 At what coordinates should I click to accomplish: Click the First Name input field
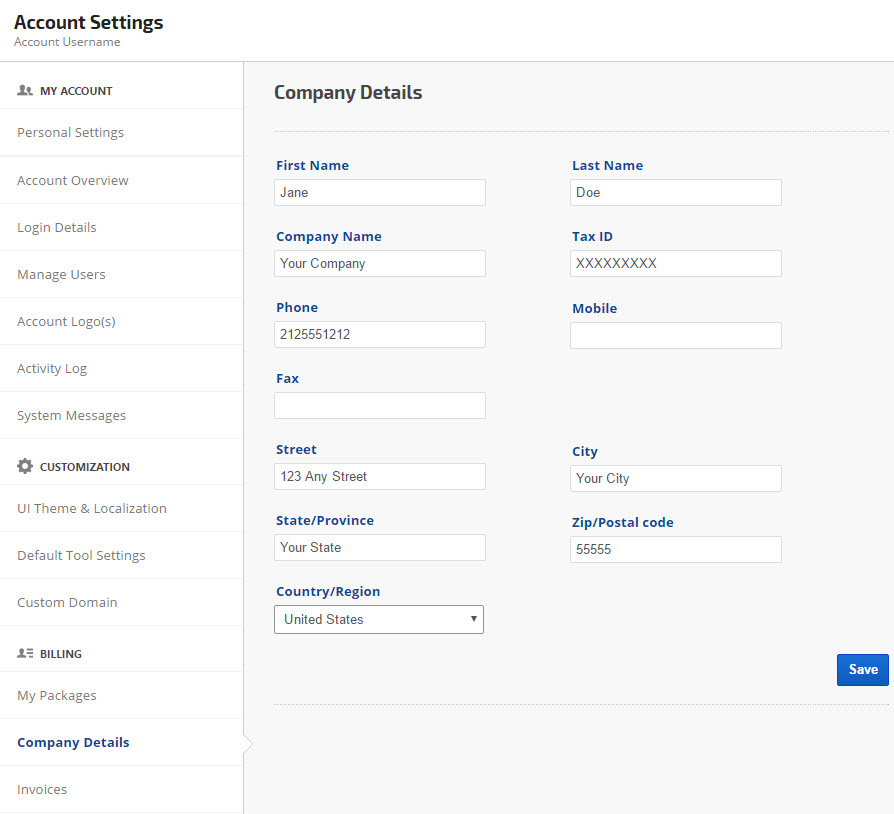pos(379,192)
